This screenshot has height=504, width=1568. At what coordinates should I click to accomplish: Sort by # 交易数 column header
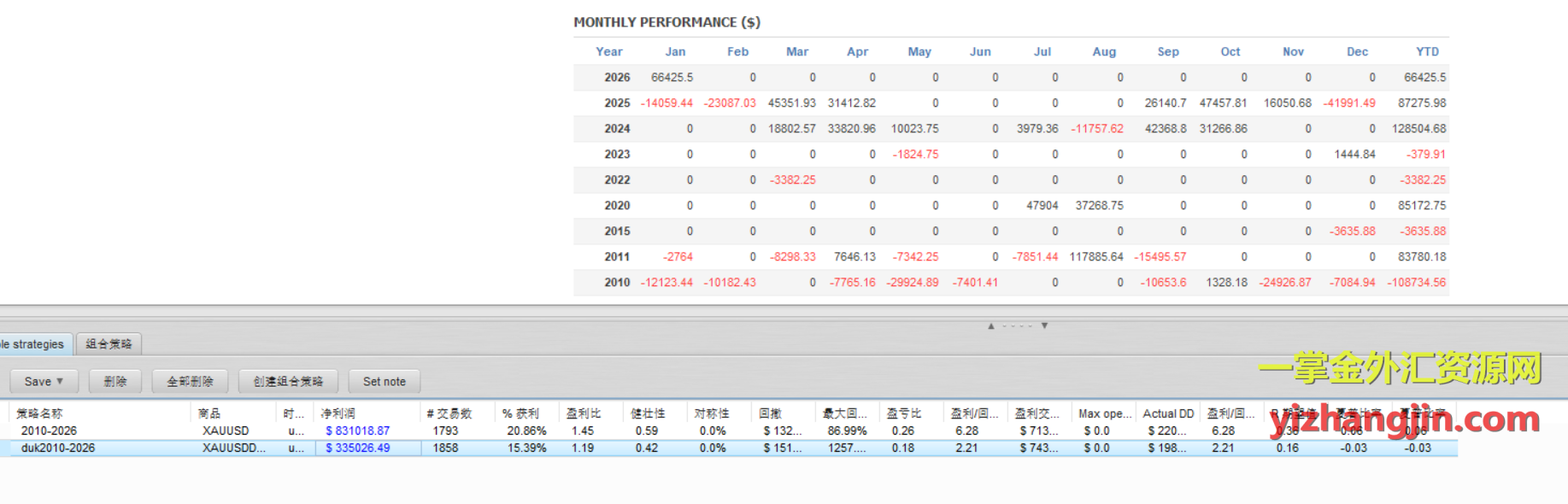point(449,413)
